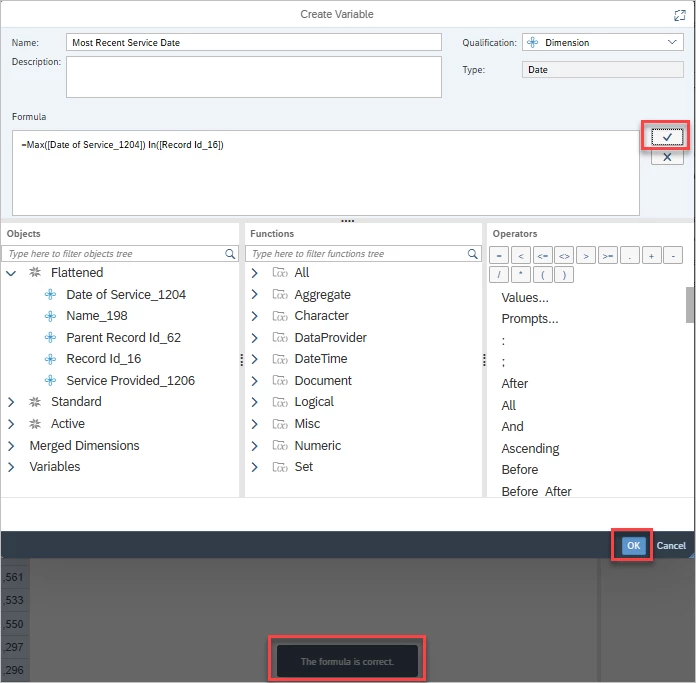Expand the Variables node

click(12, 467)
